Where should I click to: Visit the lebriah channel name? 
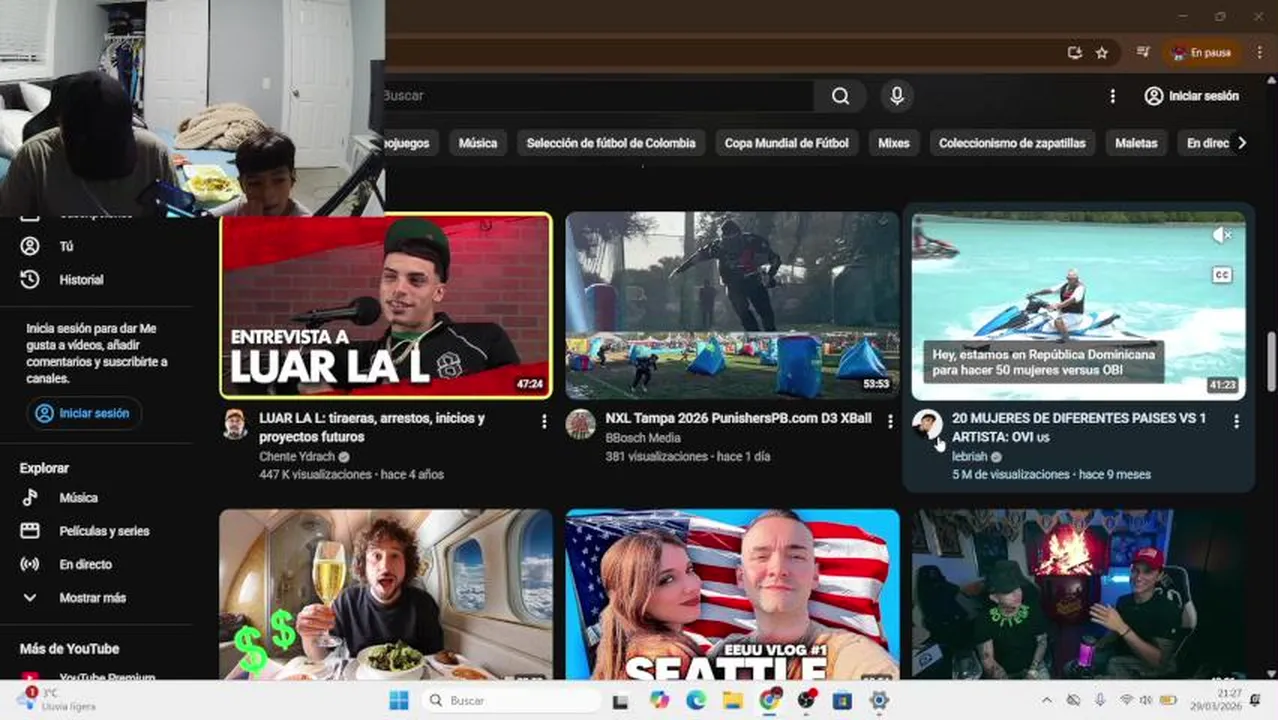[x=970, y=456]
